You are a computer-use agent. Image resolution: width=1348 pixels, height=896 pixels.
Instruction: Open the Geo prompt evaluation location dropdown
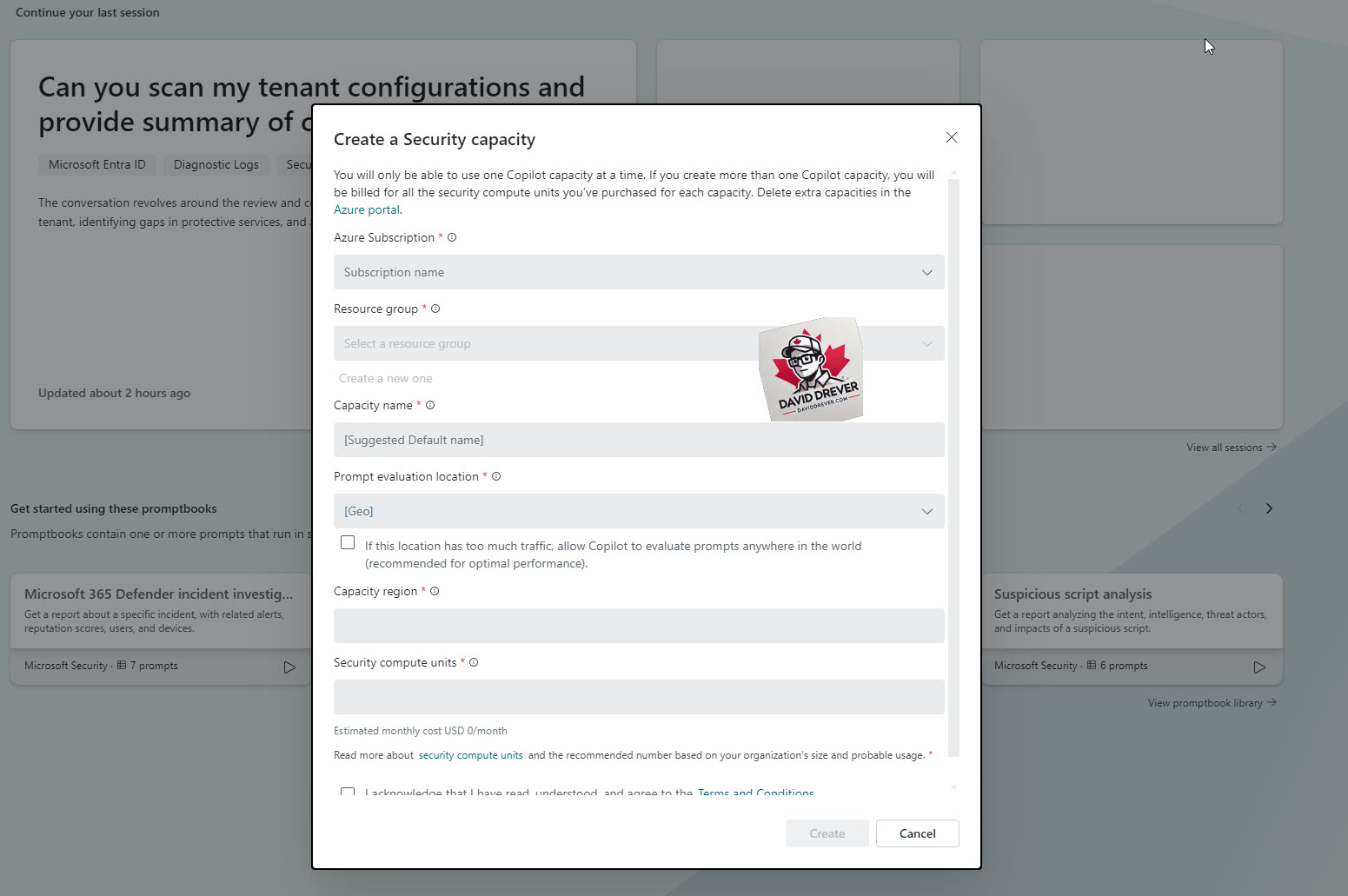coord(639,511)
